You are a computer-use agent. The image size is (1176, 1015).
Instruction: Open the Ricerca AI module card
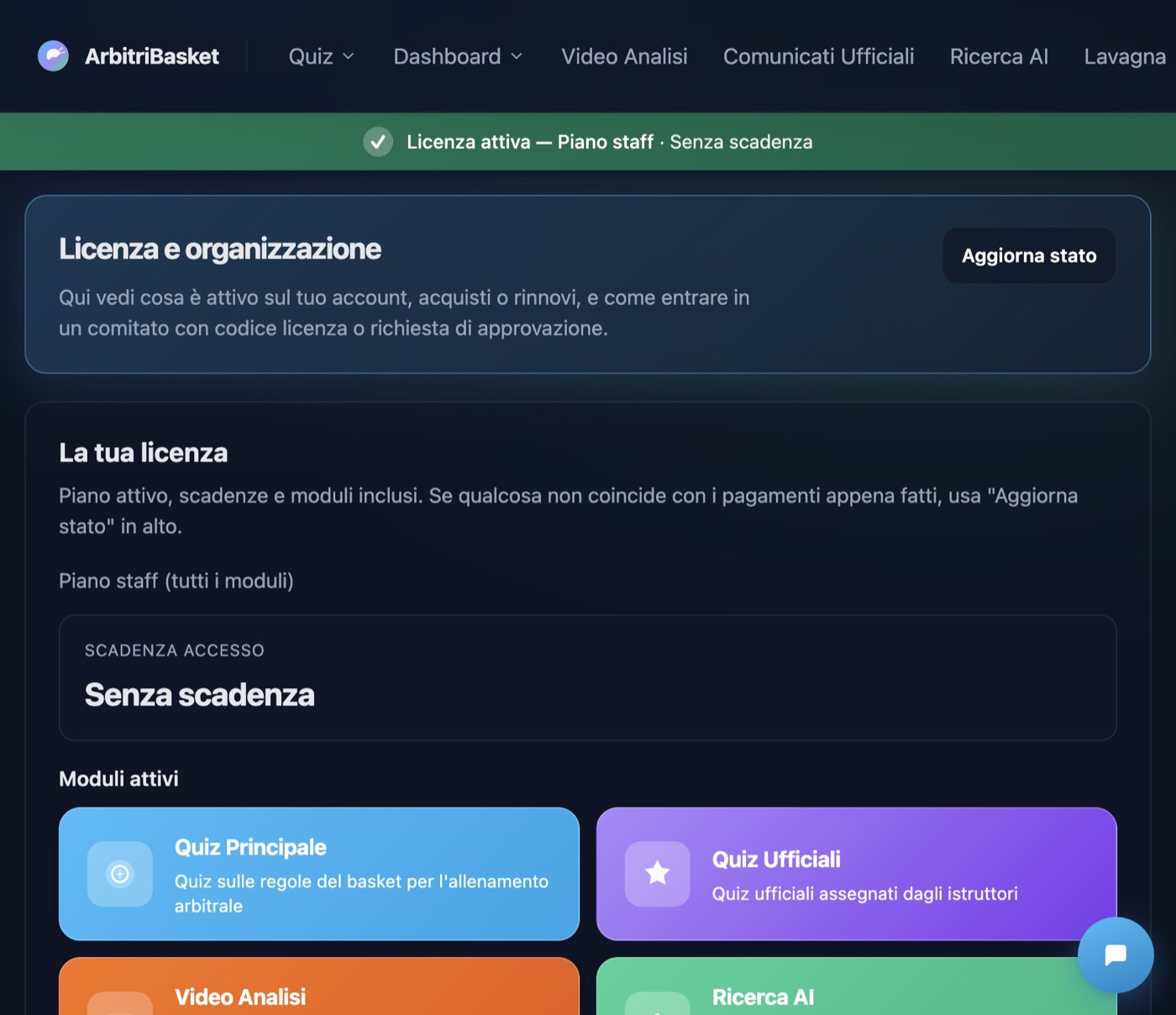click(857, 986)
